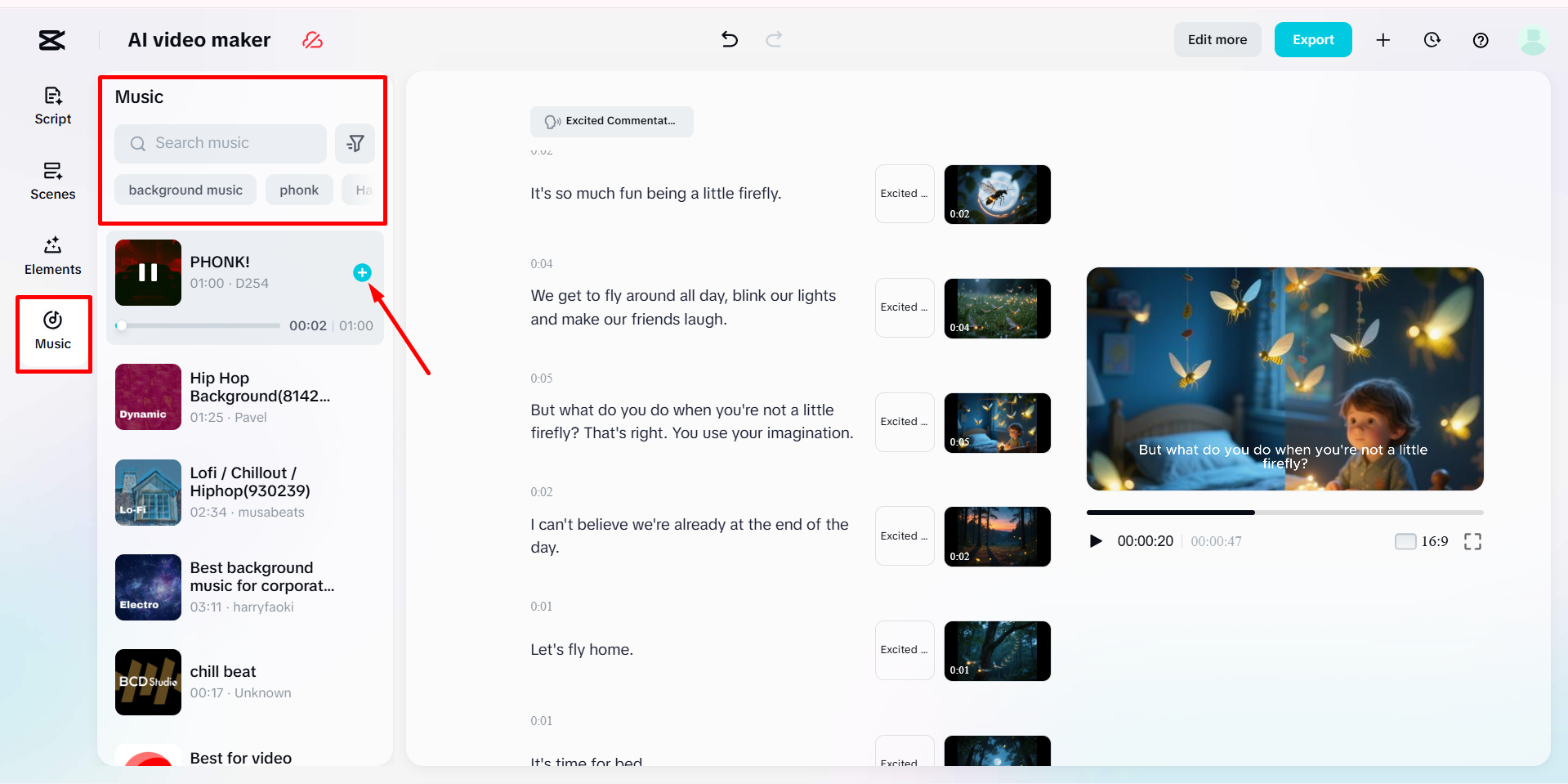Select the boy with fireflies scene thumbnail
Screen dimensions: 1568x784
[998, 423]
